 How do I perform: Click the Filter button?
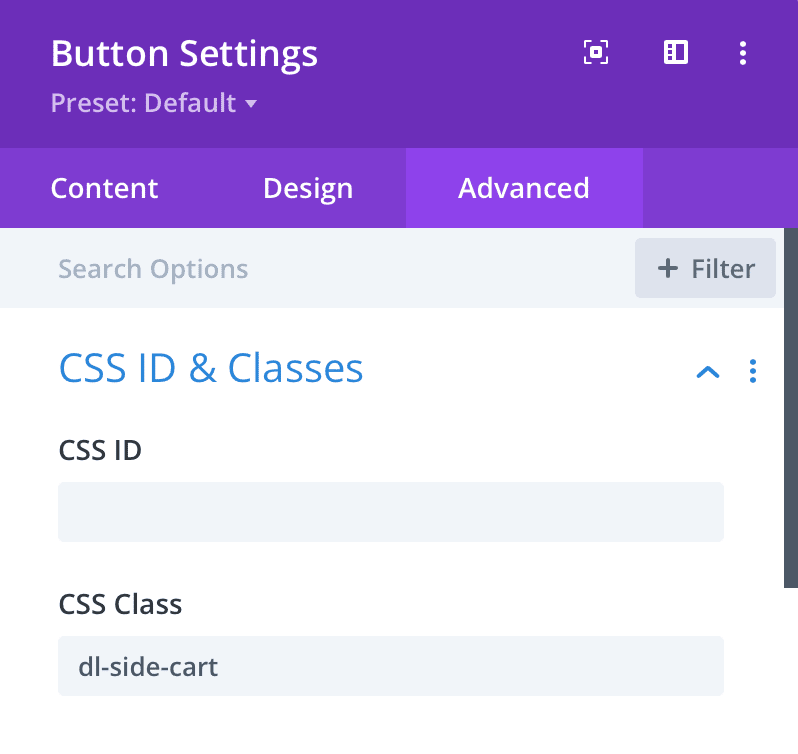705,268
